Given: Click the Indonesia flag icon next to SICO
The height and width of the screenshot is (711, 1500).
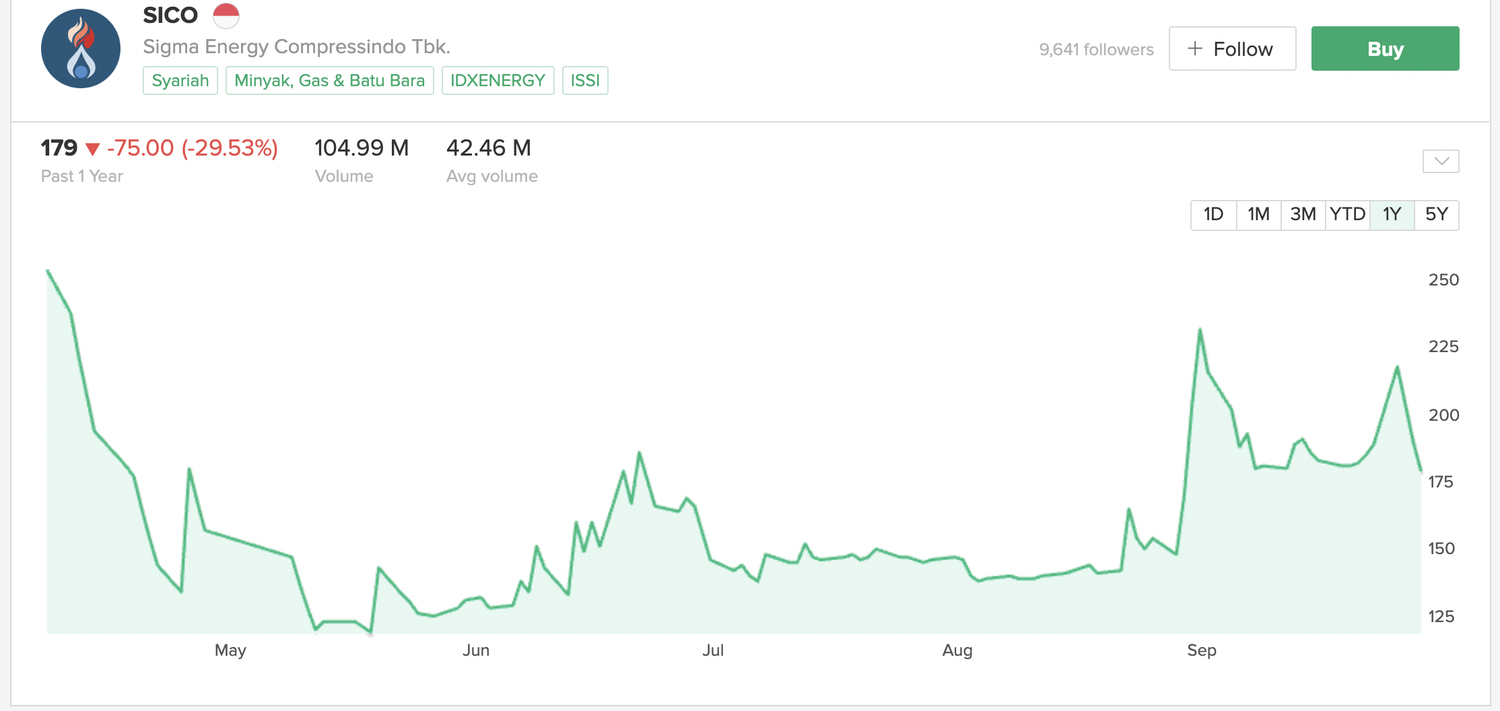Looking at the screenshot, I should point(226,15).
